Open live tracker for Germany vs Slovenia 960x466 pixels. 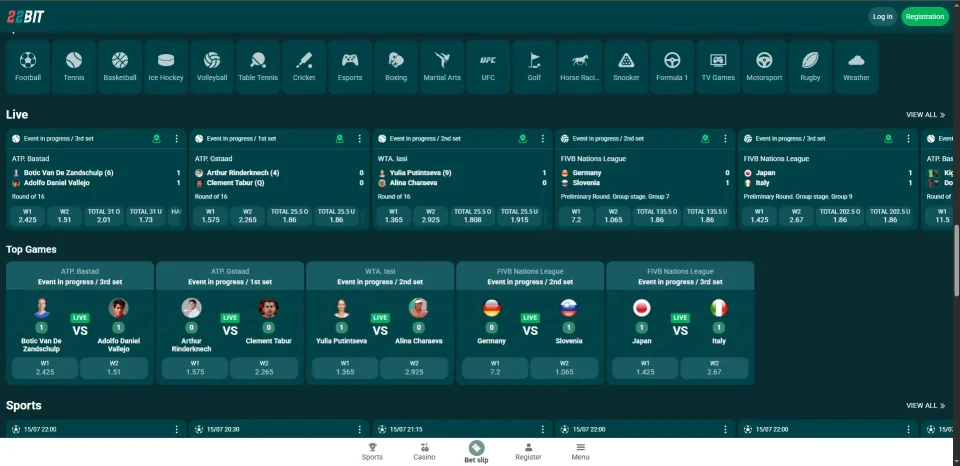pyautogui.click(x=705, y=139)
